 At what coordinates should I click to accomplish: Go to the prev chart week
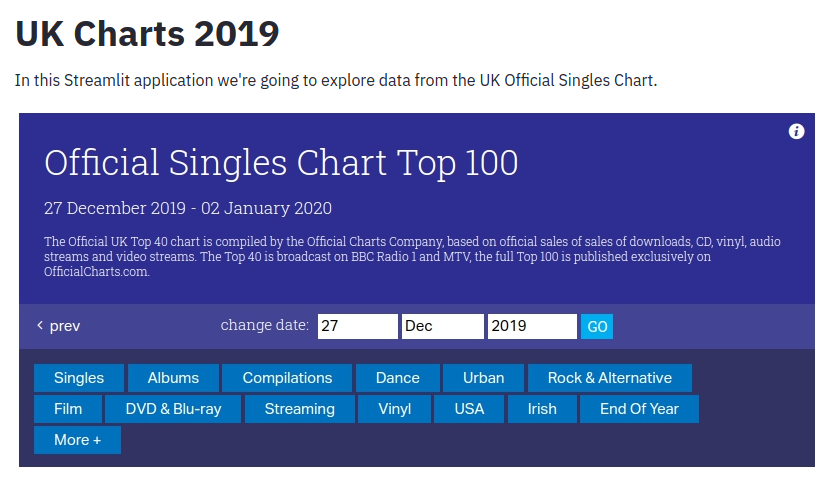click(x=58, y=326)
